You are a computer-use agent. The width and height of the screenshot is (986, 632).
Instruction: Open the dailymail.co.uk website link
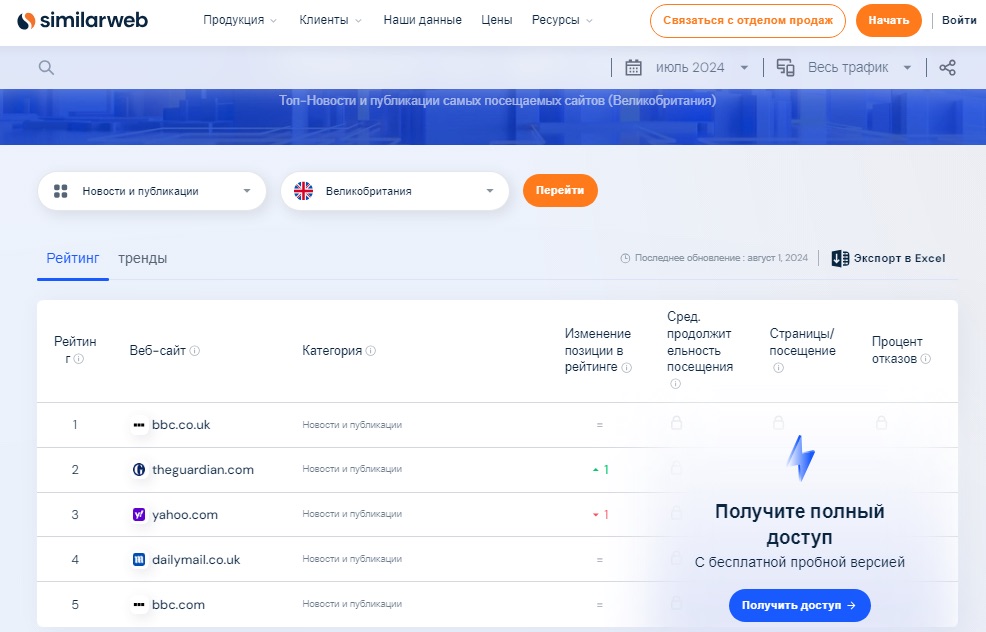pos(196,560)
